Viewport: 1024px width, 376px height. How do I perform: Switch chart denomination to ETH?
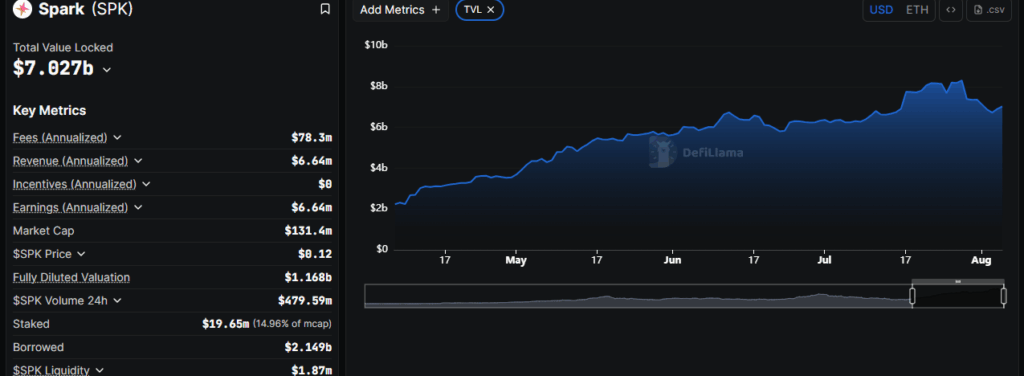click(x=917, y=10)
